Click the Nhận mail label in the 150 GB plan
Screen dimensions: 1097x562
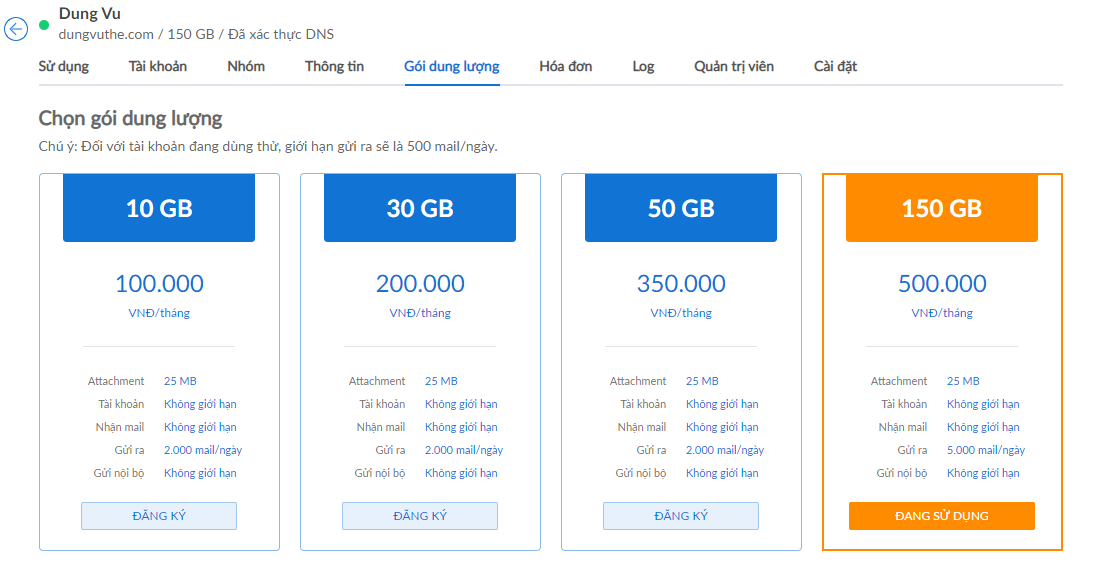[x=903, y=427]
